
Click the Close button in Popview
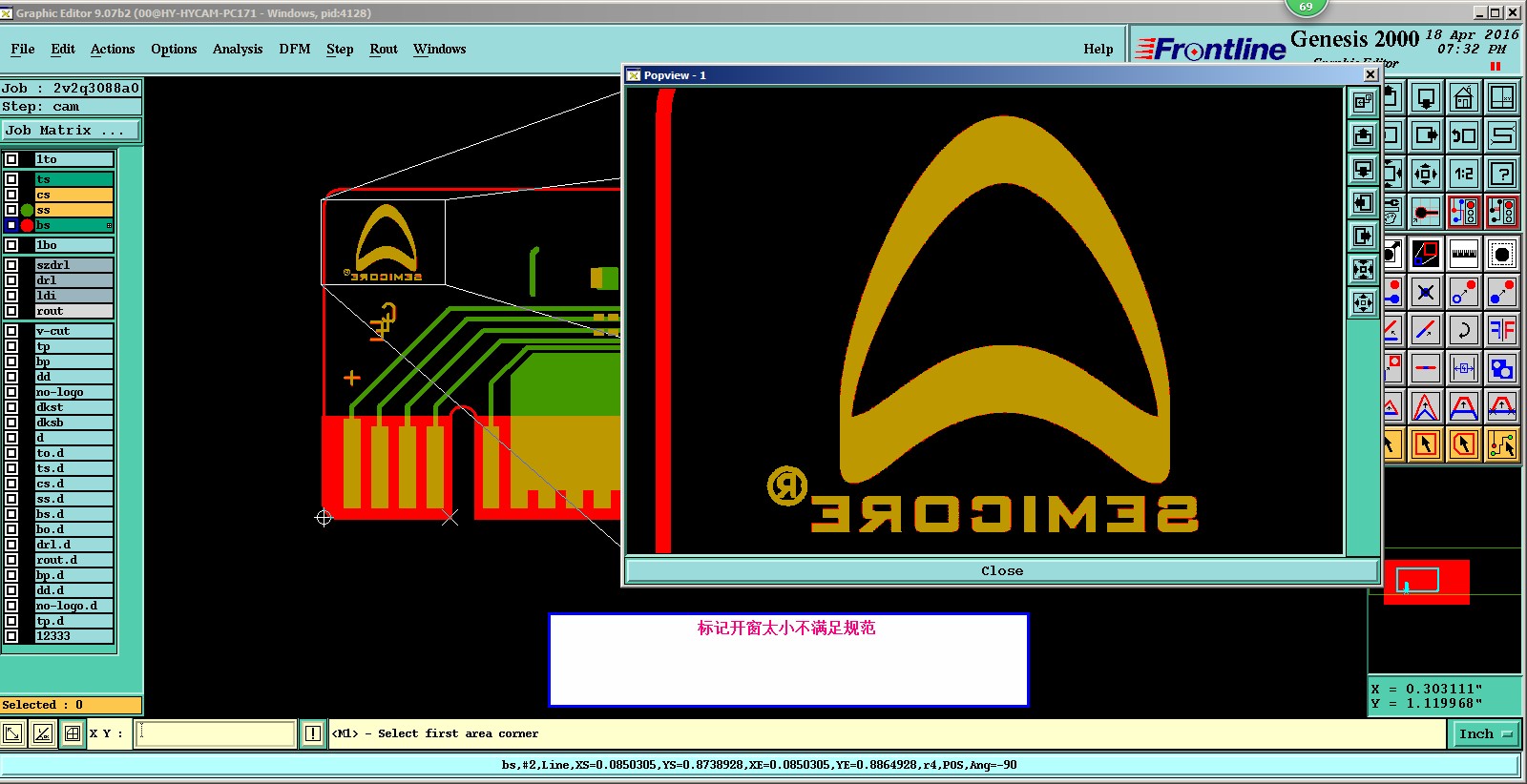tap(1001, 570)
